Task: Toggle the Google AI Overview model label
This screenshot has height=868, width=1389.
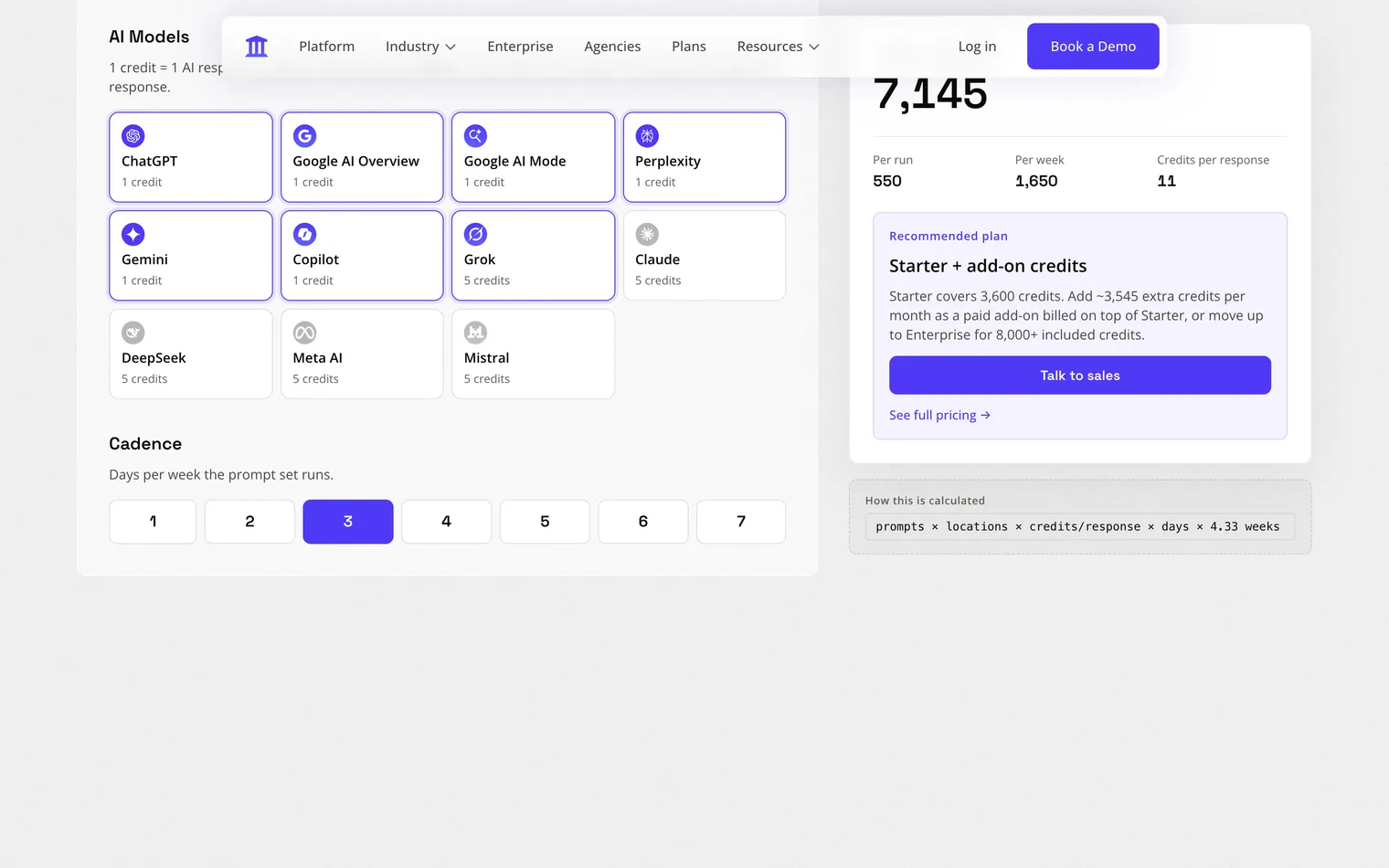Action: click(x=355, y=161)
